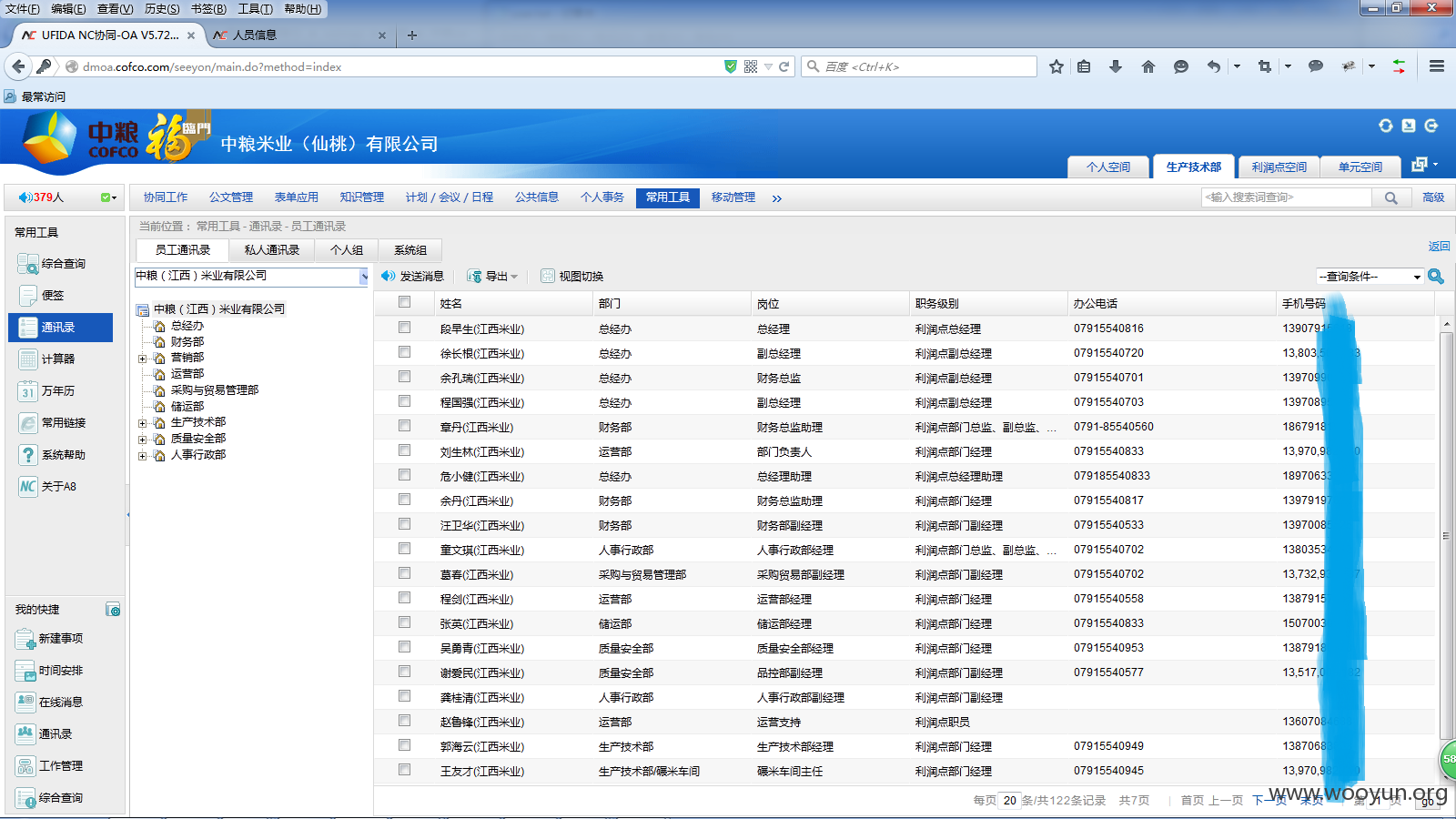Switch to the 系统组 tab
Image resolution: width=1456 pixels, height=819 pixels.
(x=410, y=250)
